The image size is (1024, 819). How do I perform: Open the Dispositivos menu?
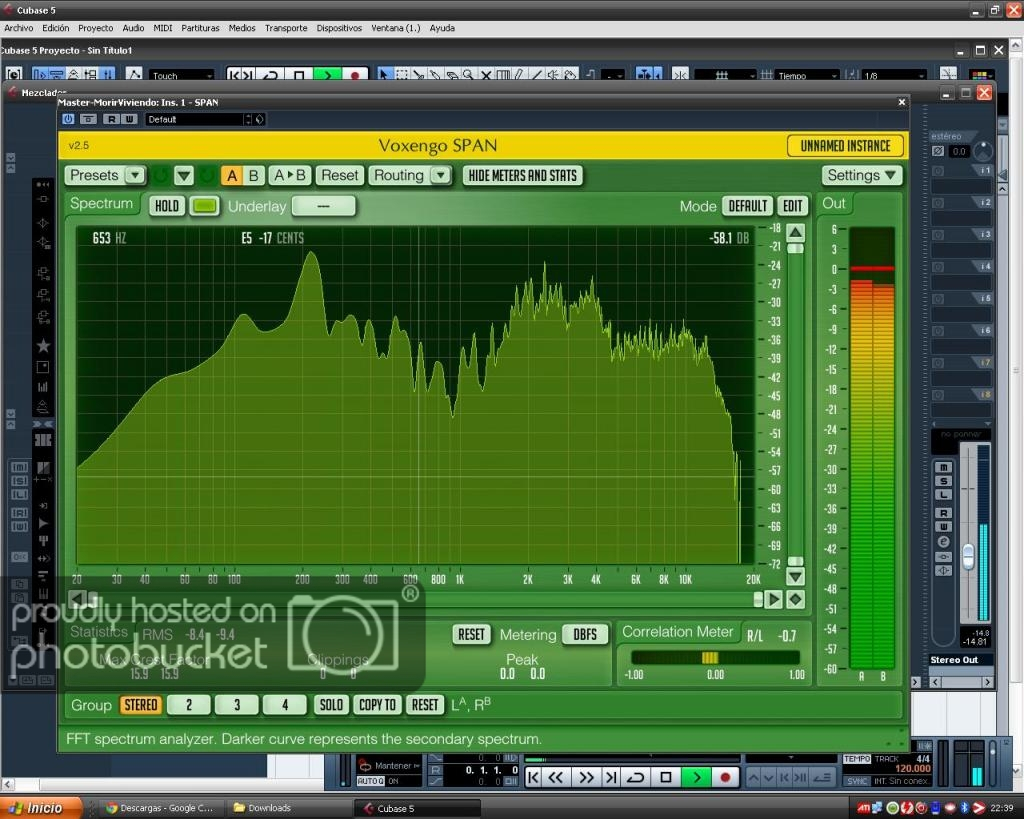point(339,28)
